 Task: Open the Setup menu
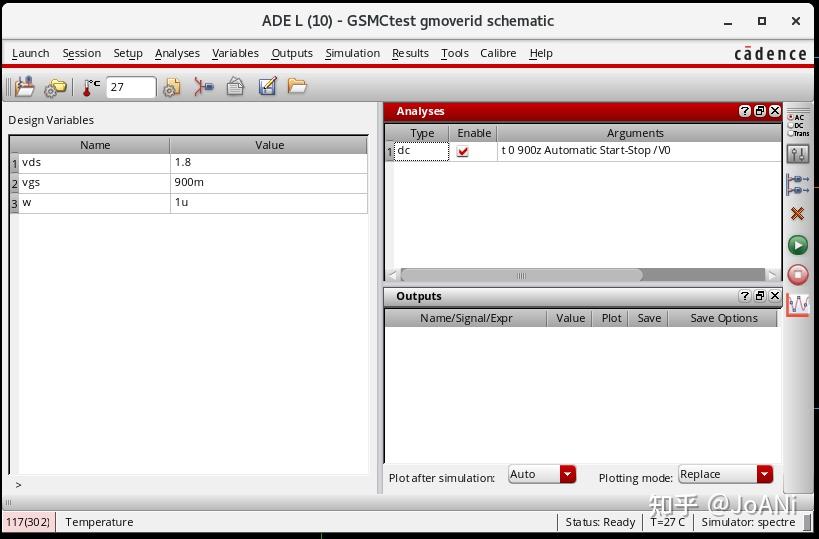[128, 53]
